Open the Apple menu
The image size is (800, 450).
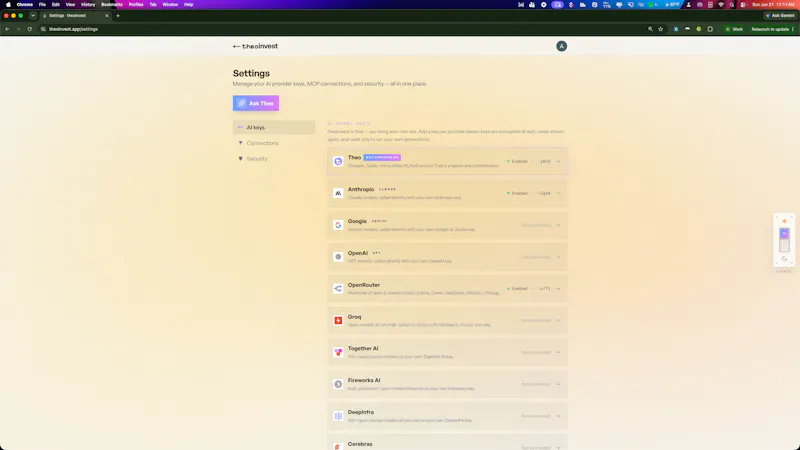click(8, 5)
